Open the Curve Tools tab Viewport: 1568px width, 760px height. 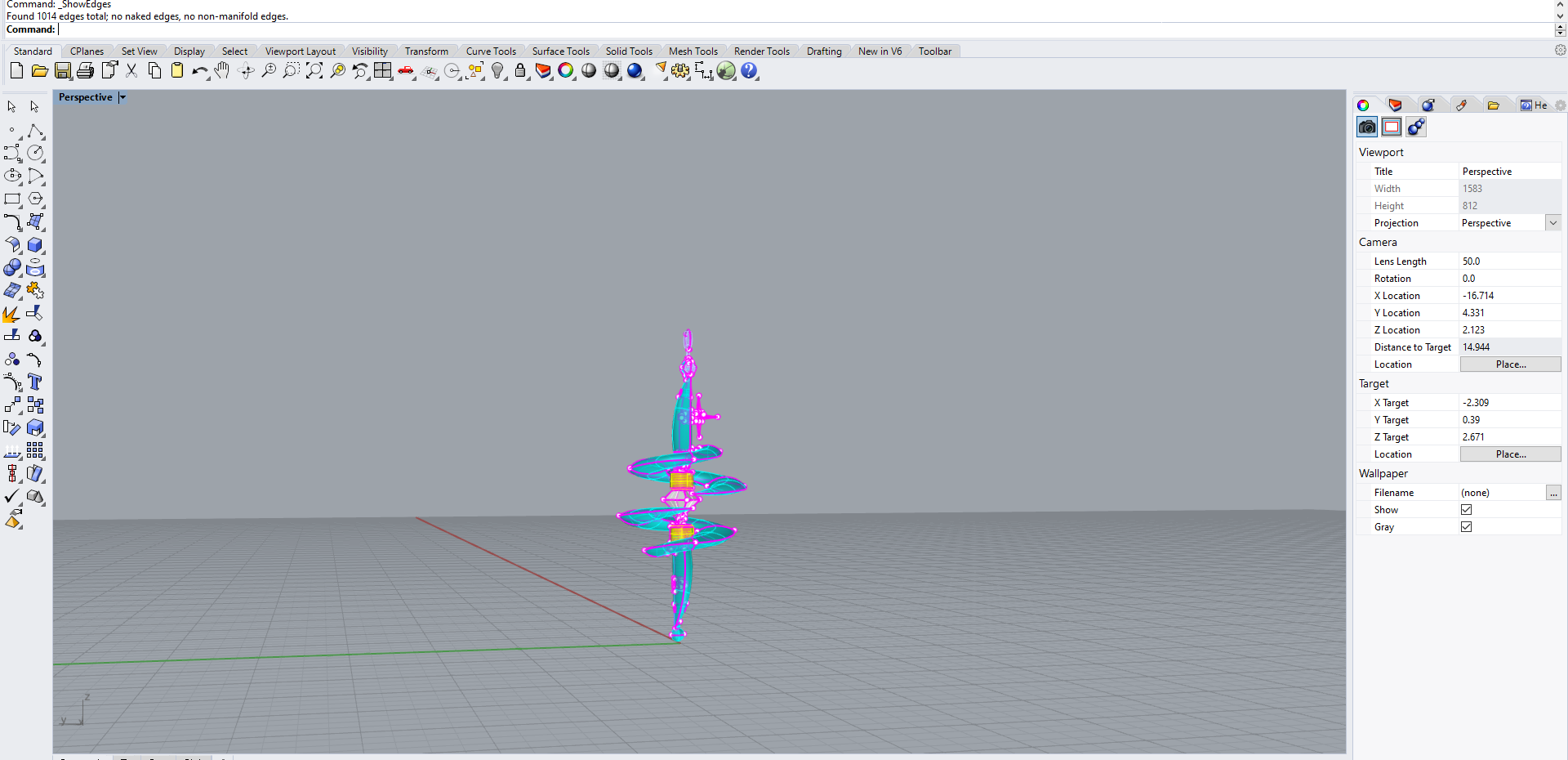492,51
